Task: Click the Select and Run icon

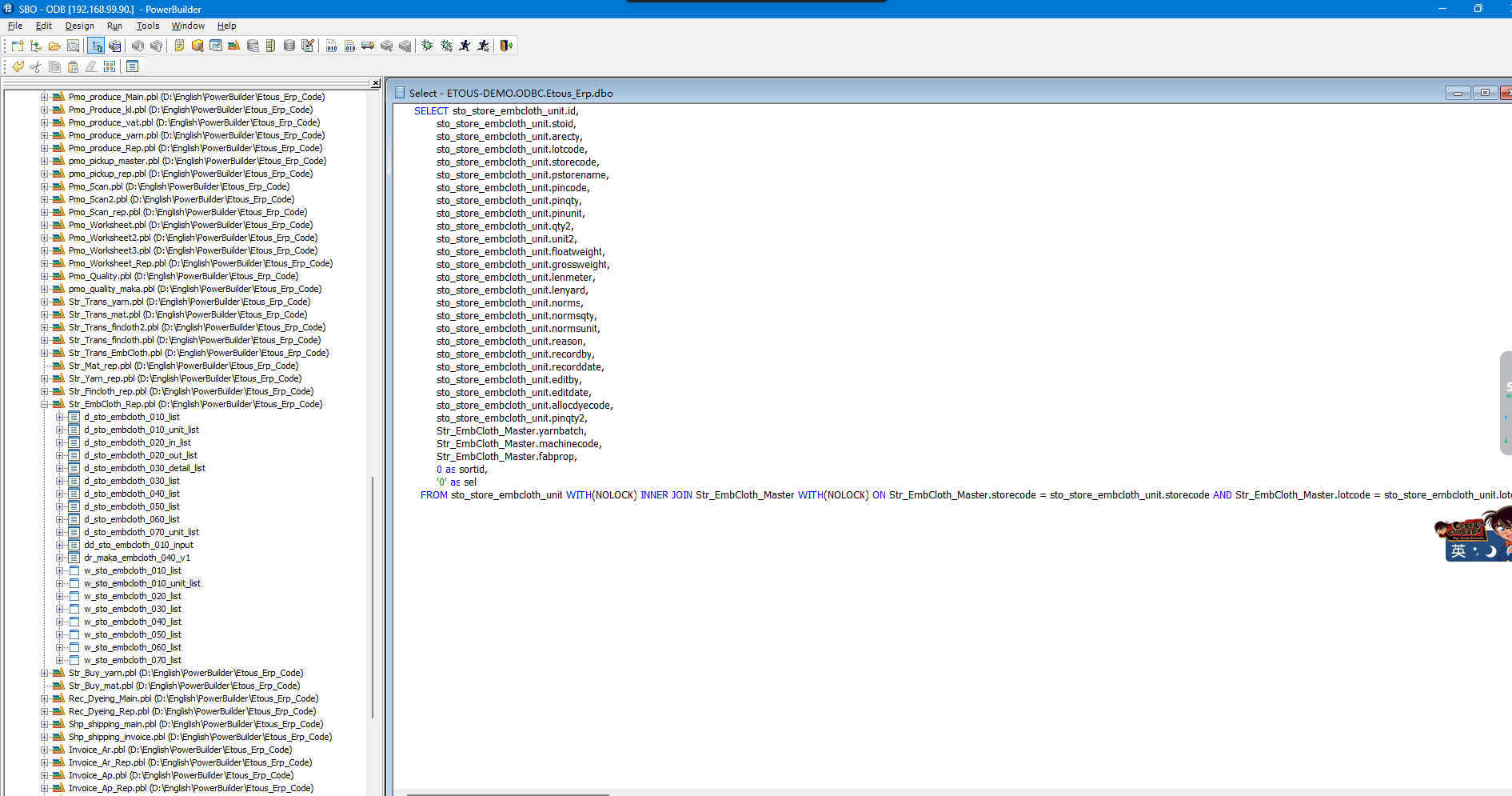Action: (x=483, y=46)
